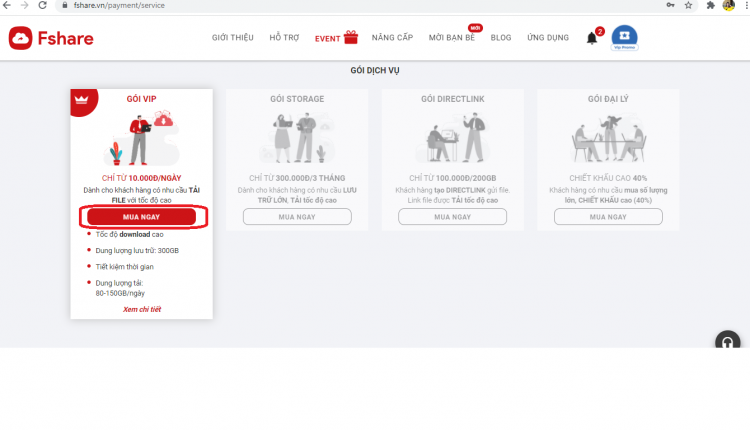The width and height of the screenshot is (750, 430).
Task: Click the Tốc độ download cao line
Action: [129, 234]
